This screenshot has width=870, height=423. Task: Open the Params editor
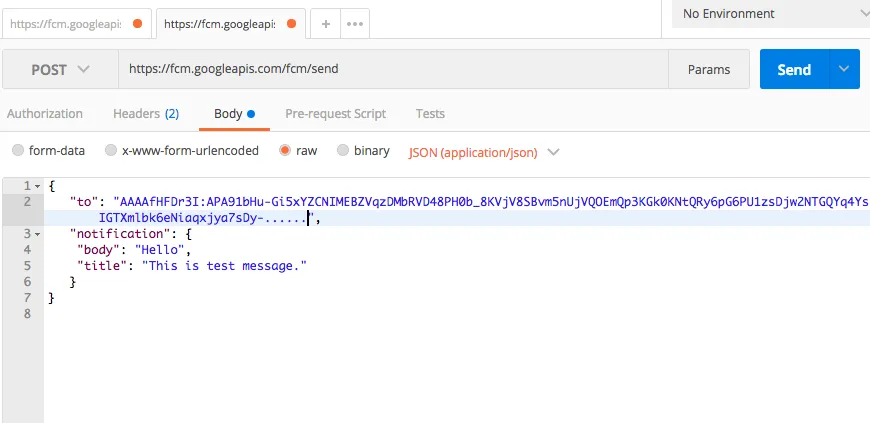(x=709, y=69)
